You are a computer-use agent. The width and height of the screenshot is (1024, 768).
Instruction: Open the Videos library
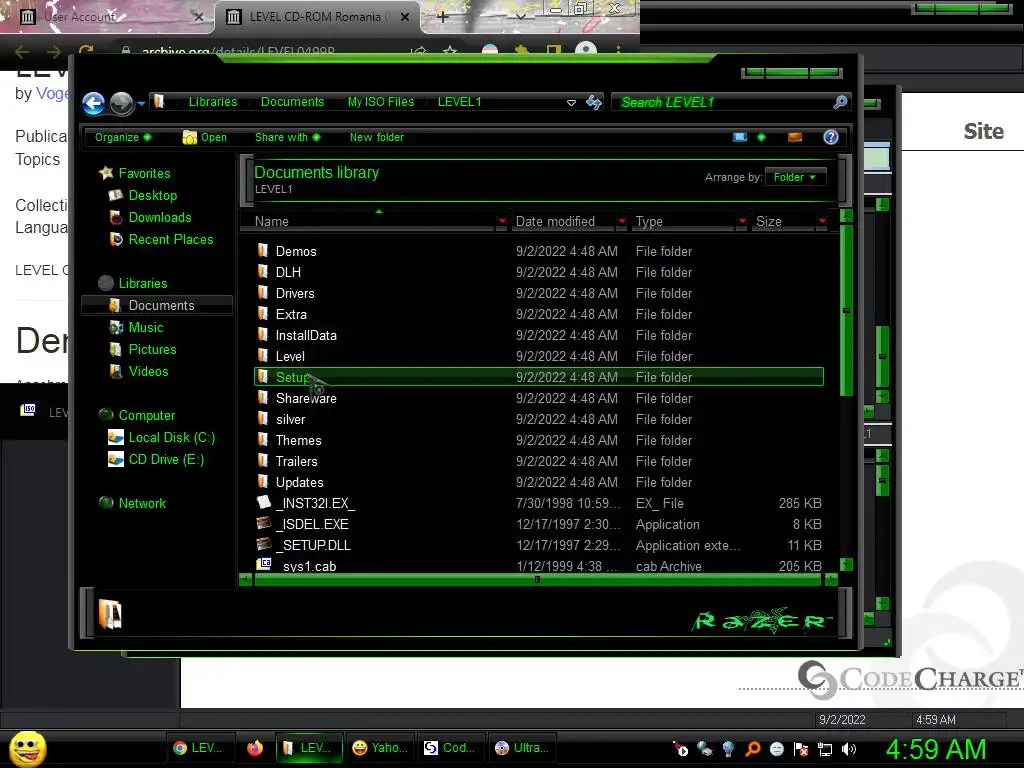point(148,372)
